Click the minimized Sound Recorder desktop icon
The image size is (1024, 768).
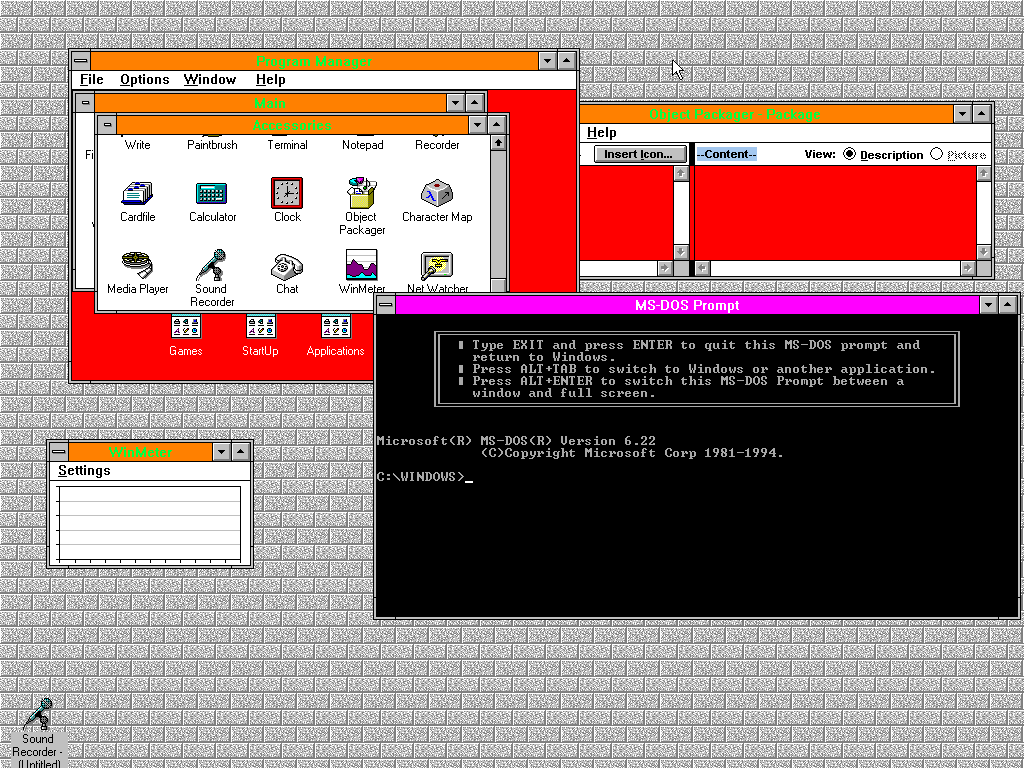coord(38,716)
